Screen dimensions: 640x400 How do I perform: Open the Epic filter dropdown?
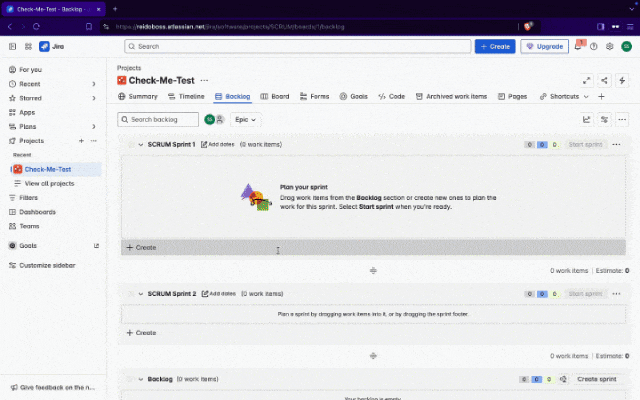(x=244, y=119)
